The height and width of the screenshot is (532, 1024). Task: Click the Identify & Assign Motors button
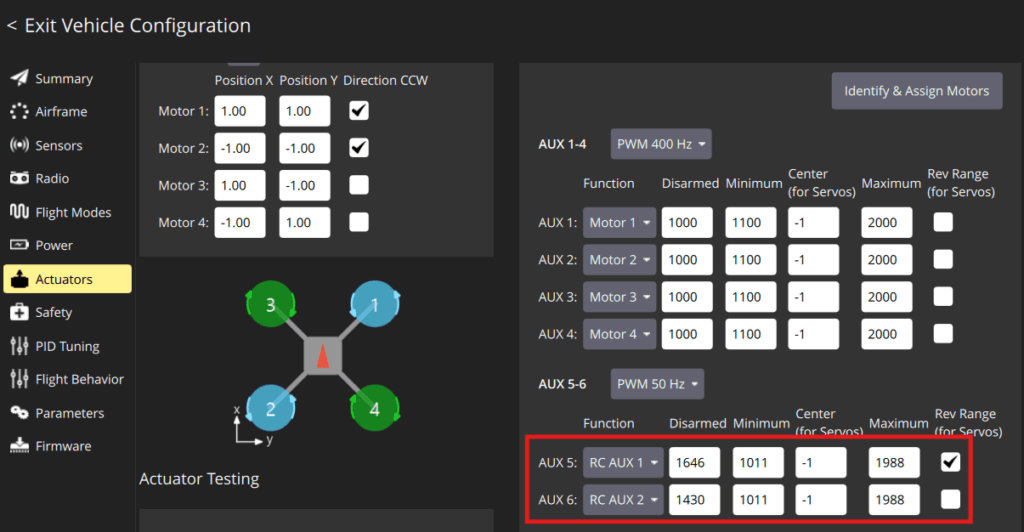coord(916,91)
